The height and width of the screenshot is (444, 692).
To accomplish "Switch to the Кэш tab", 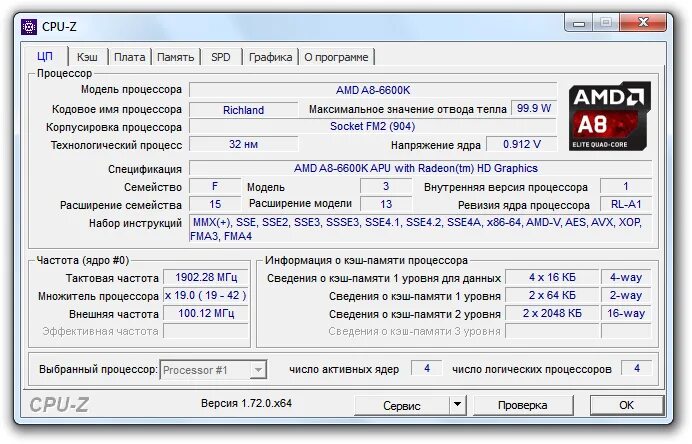I will click(87, 57).
